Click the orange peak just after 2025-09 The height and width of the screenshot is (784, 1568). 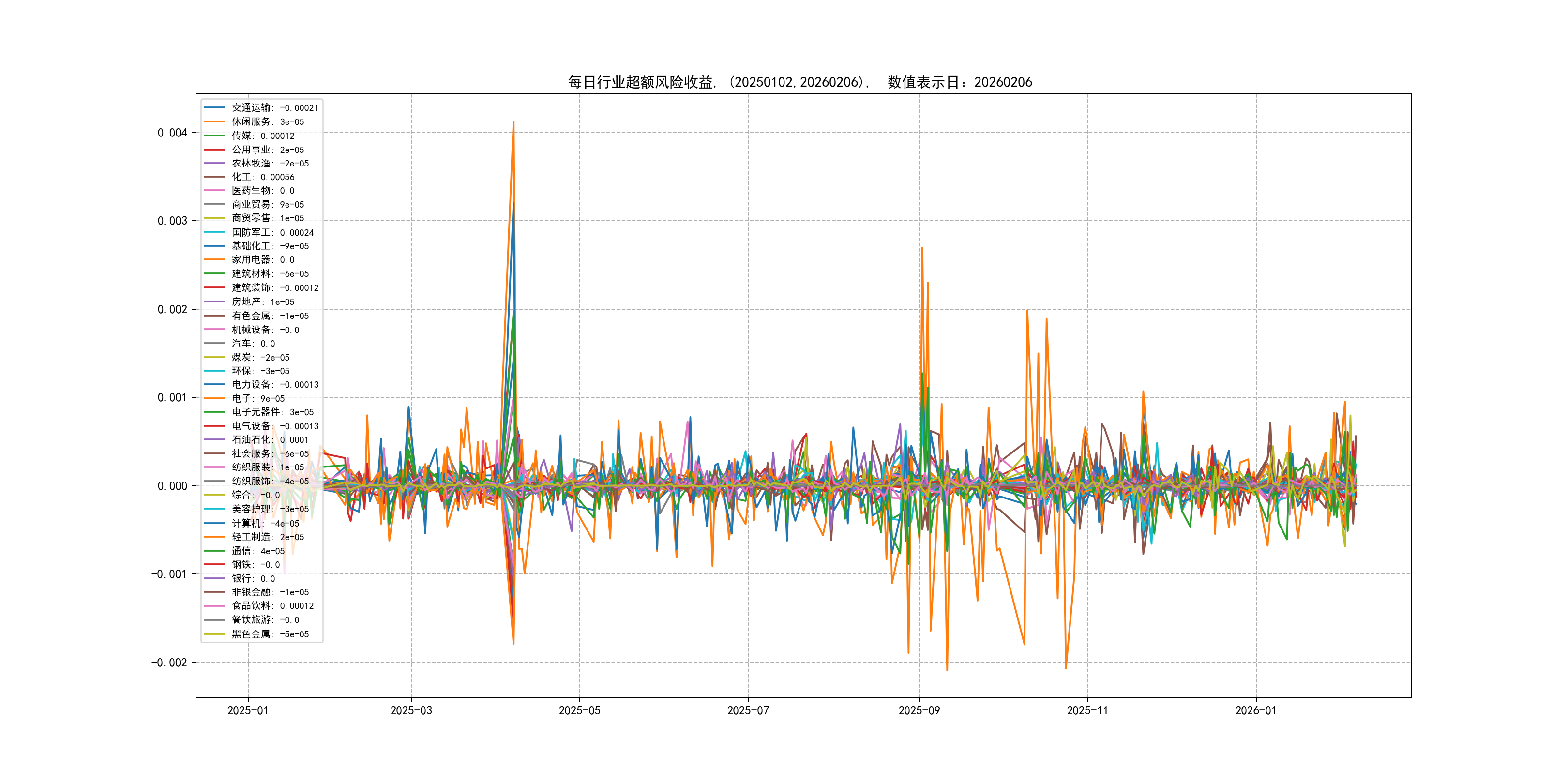click(922, 248)
